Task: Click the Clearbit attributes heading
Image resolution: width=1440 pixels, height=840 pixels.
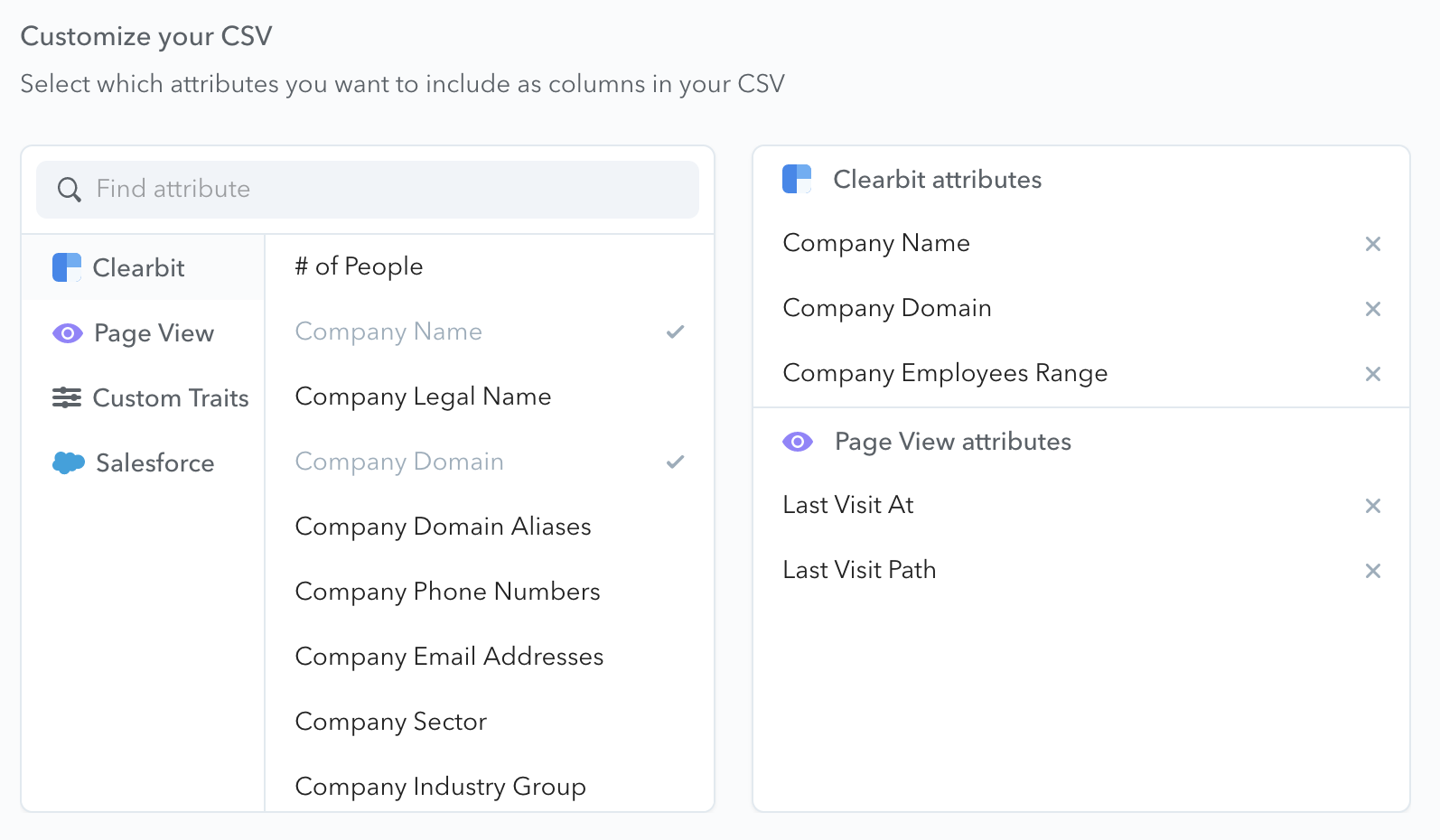Action: 938,179
